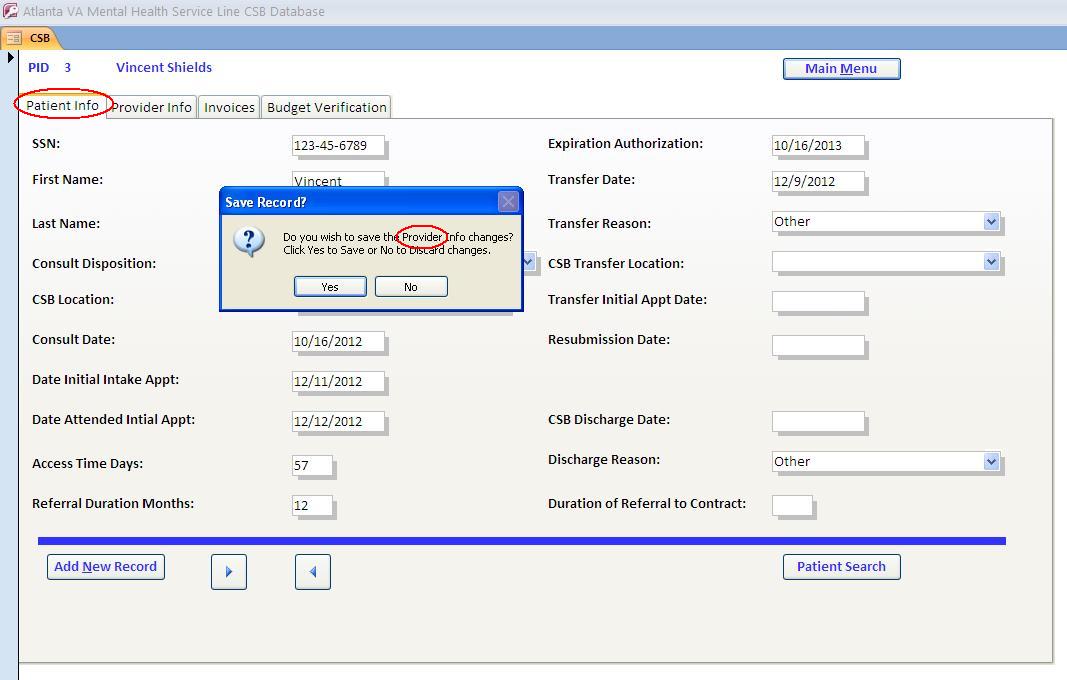1067x680 pixels.
Task: Open the Discharge Reason dropdown
Action: point(992,461)
